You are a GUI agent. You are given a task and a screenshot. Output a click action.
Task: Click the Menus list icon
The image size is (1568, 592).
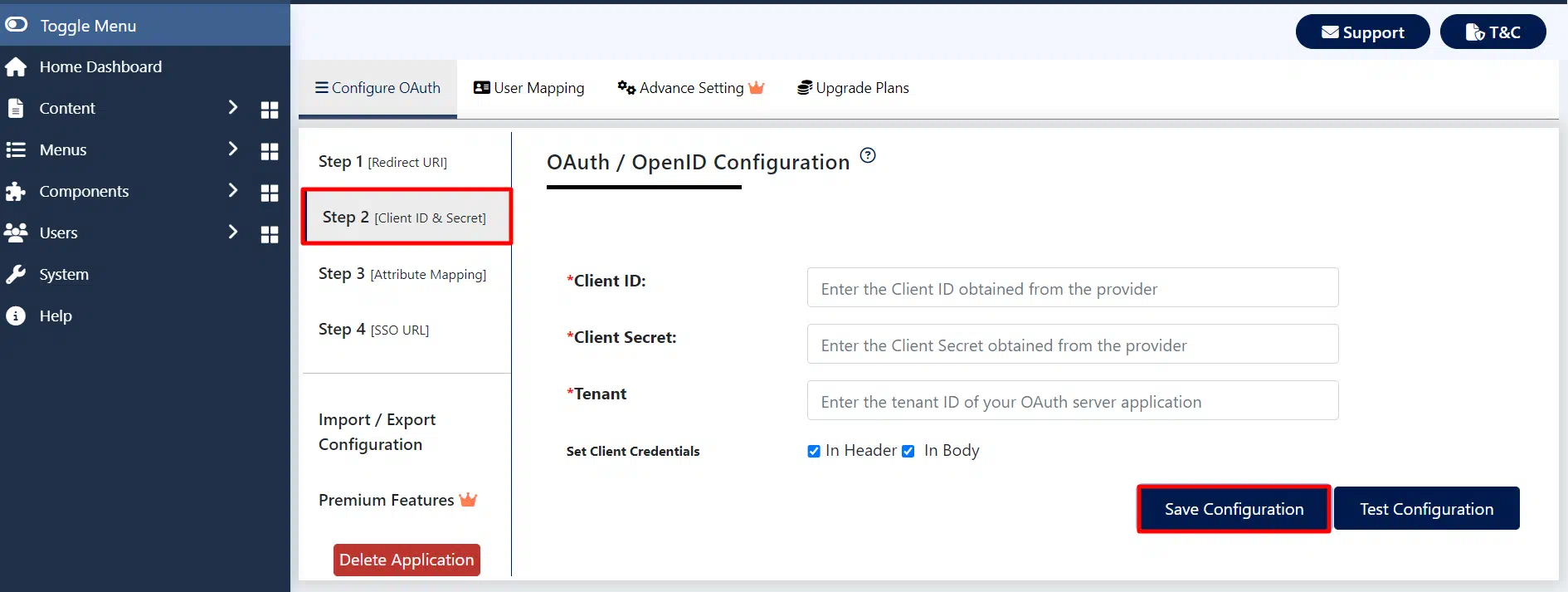(16, 149)
